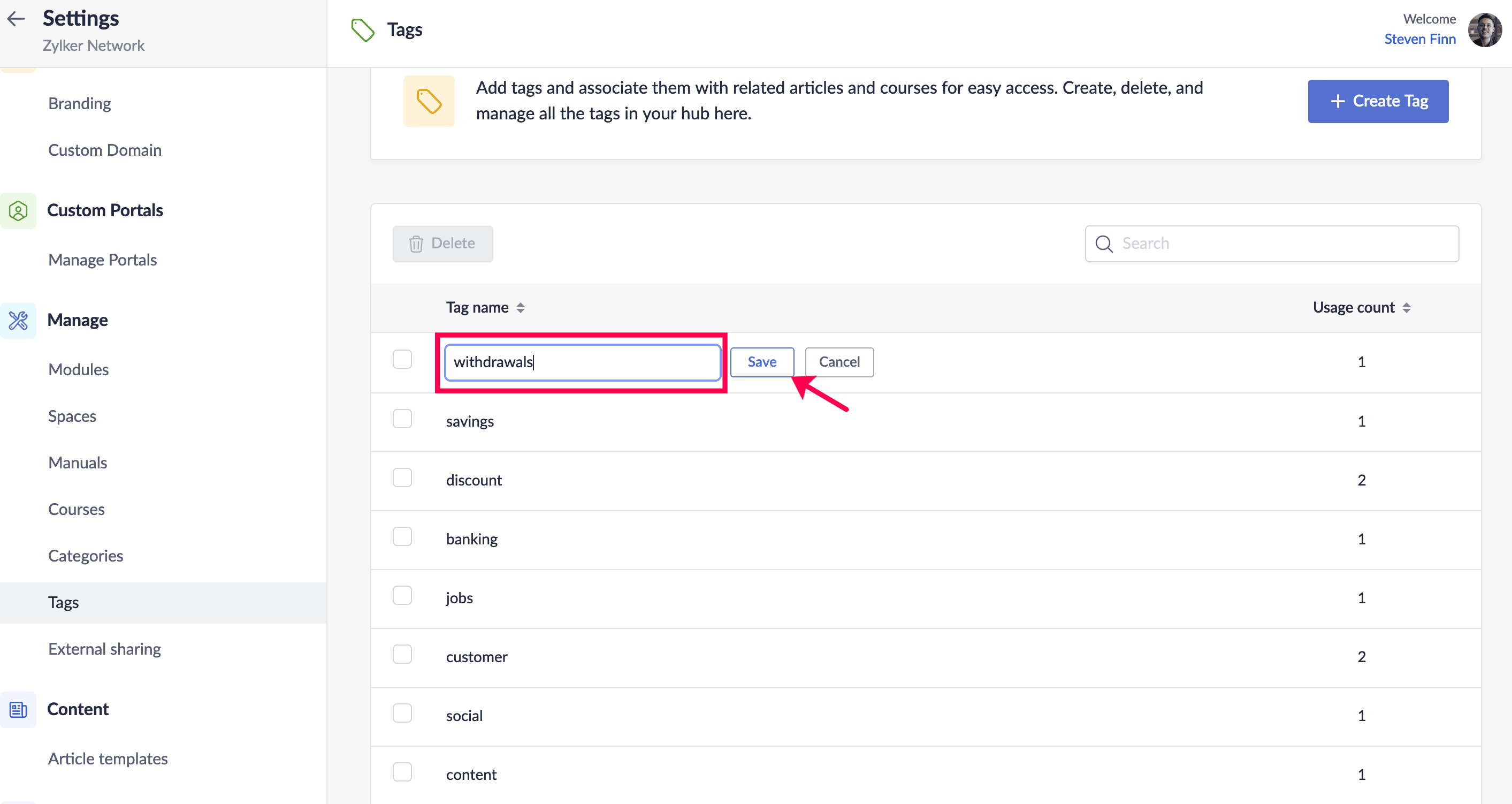This screenshot has height=804, width=1512.
Task: Save the renamed withdrawals tag
Action: click(761, 362)
